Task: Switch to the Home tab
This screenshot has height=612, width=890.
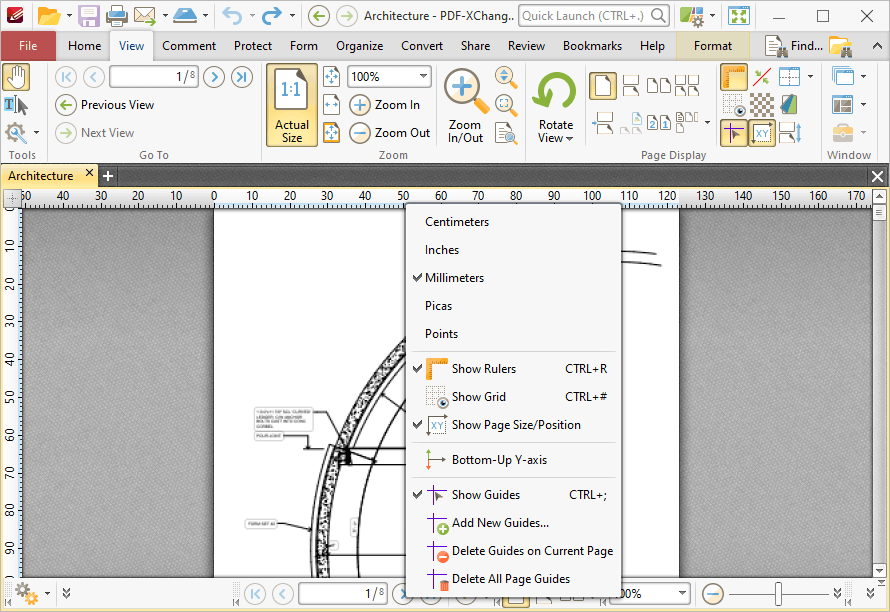Action: [85, 46]
